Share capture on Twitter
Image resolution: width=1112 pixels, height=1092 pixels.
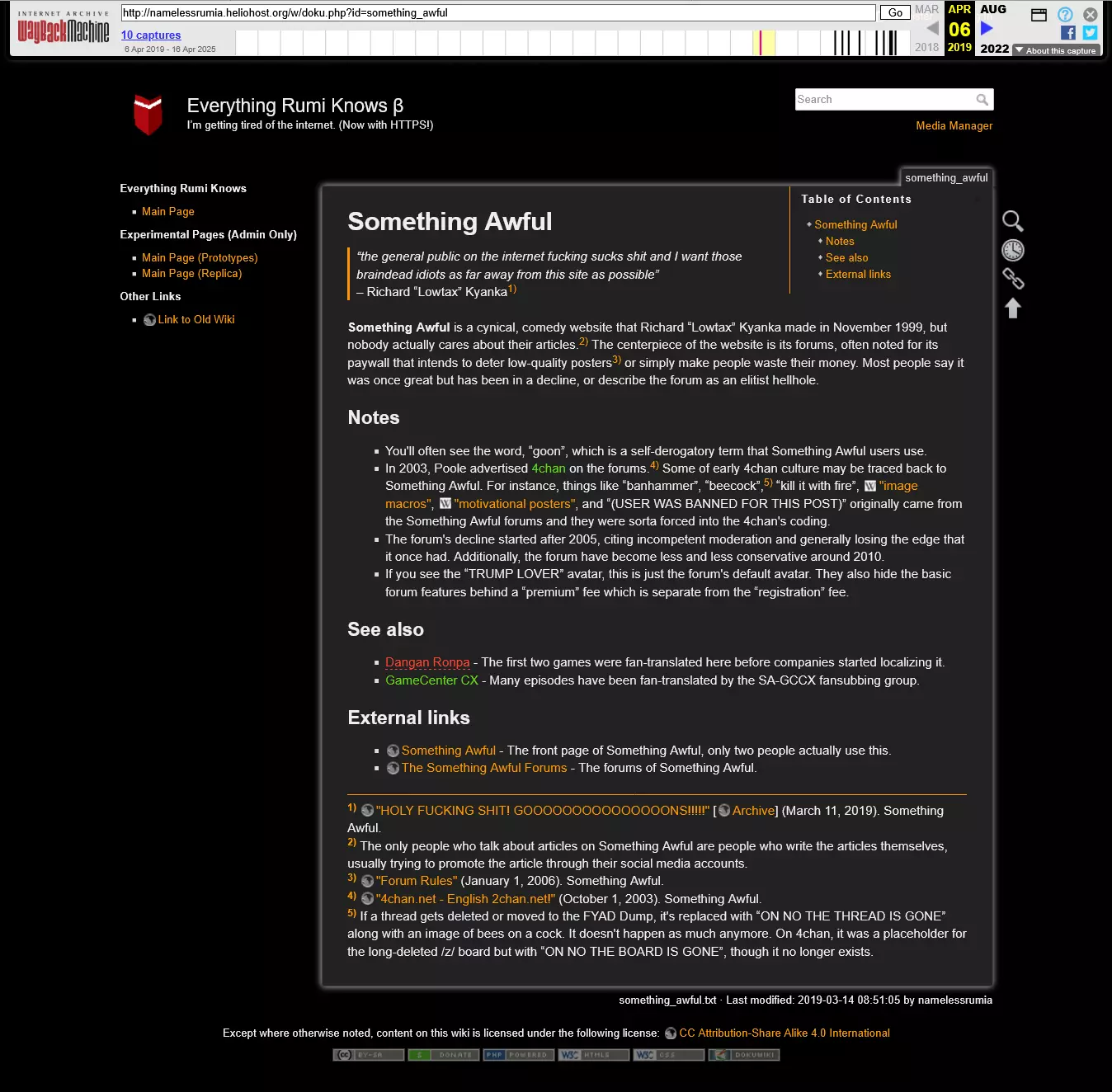click(1090, 32)
